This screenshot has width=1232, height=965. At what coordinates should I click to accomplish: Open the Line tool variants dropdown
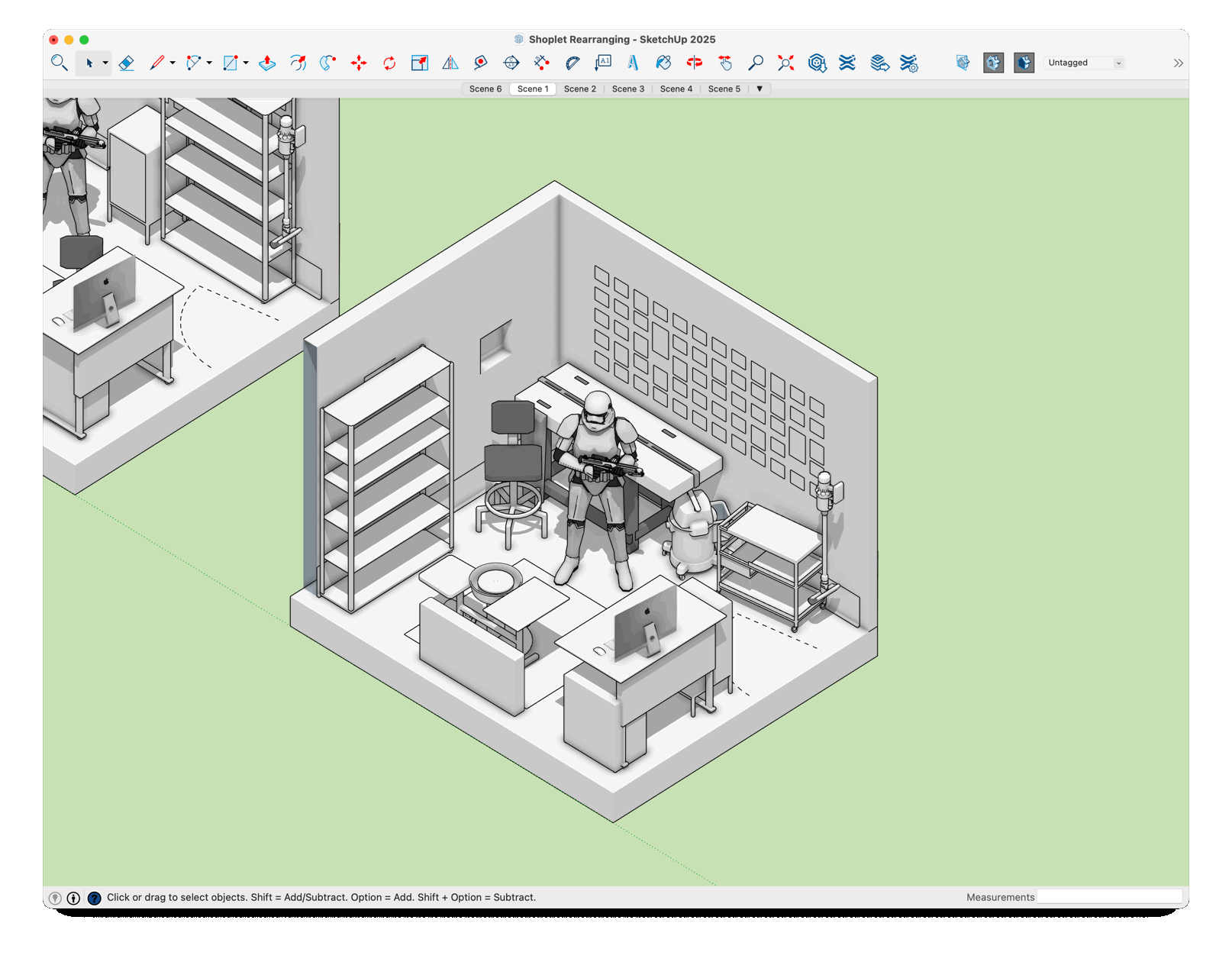pyautogui.click(x=173, y=63)
